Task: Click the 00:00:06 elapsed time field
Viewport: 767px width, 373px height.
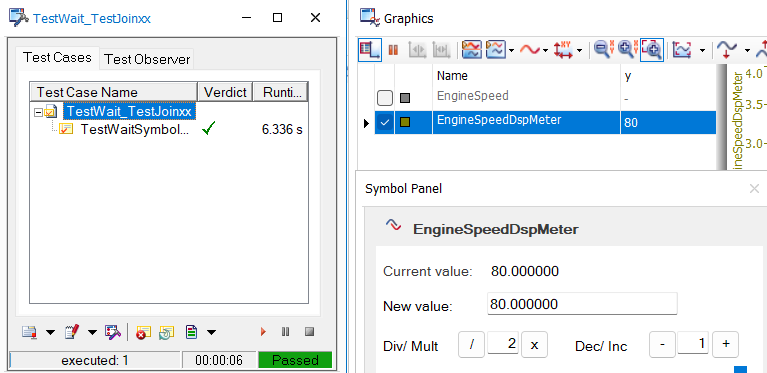Action: click(219, 360)
